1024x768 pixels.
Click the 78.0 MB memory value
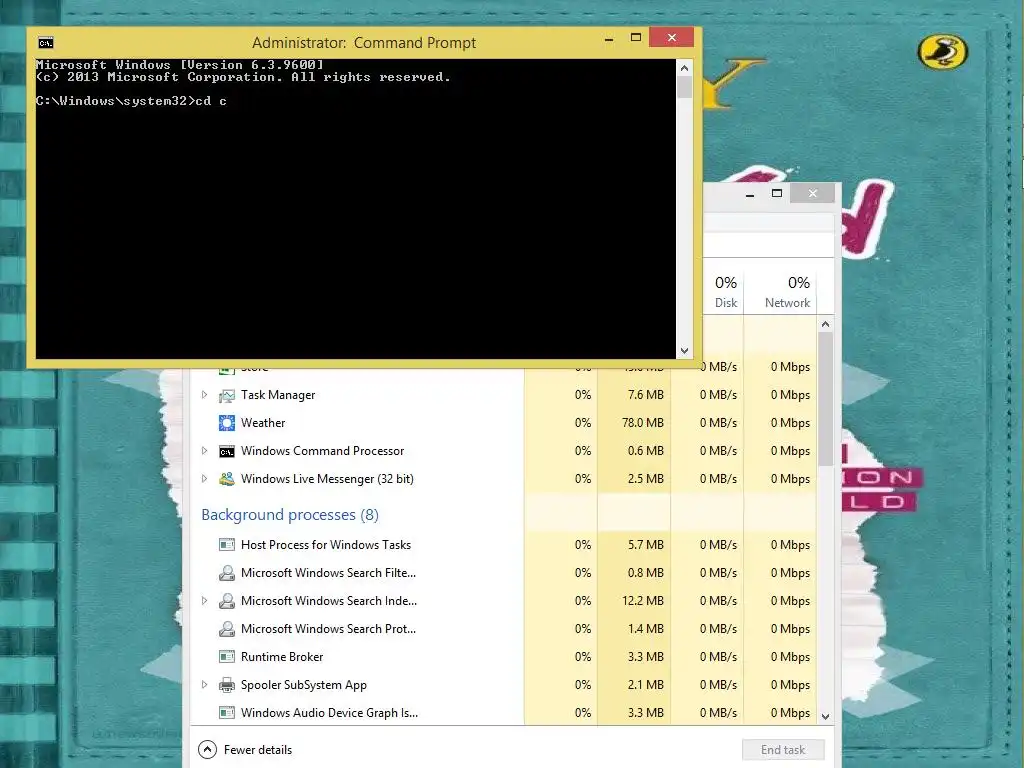[643, 423]
